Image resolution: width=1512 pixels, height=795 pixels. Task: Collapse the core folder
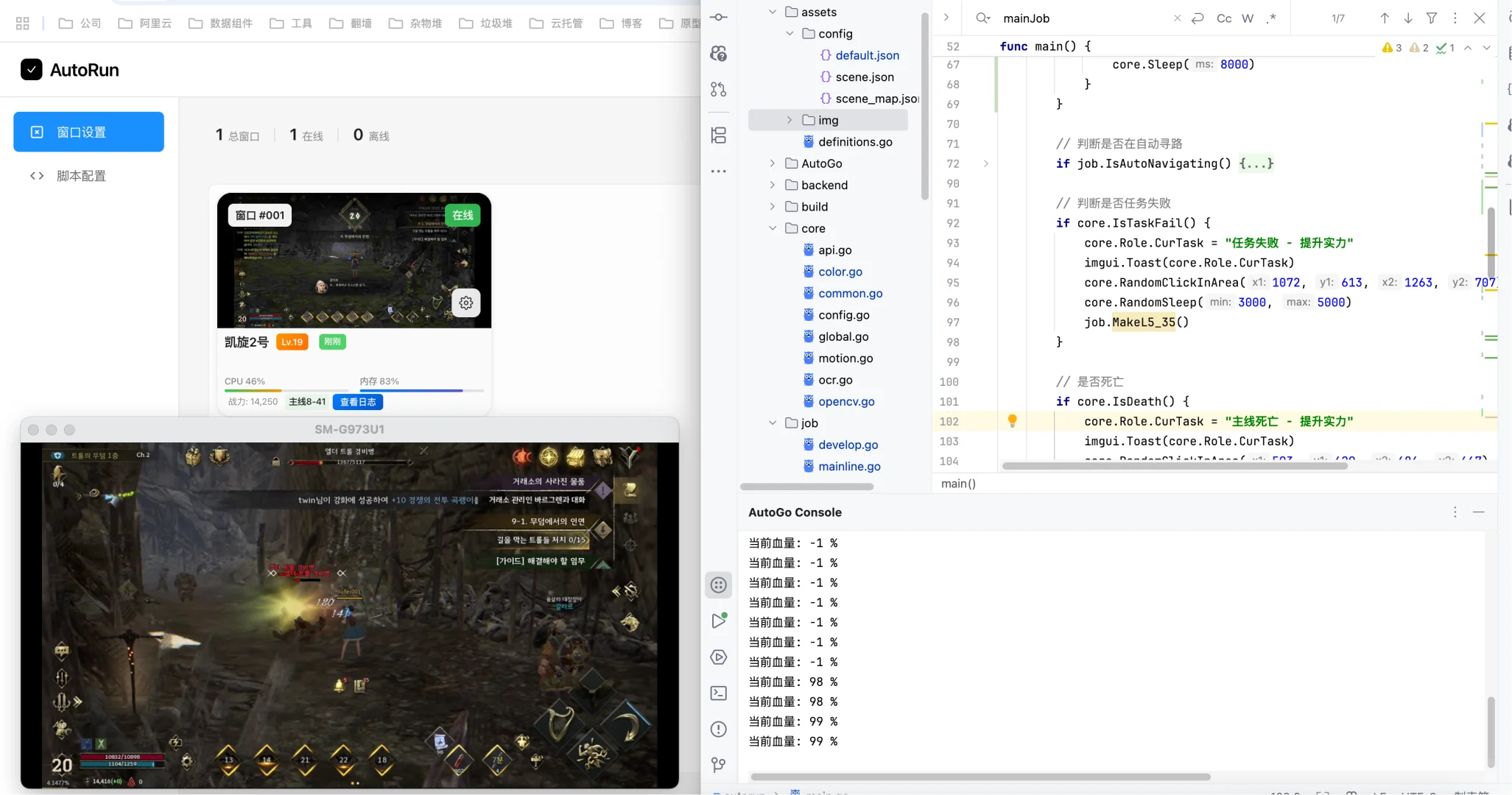coord(773,228)
